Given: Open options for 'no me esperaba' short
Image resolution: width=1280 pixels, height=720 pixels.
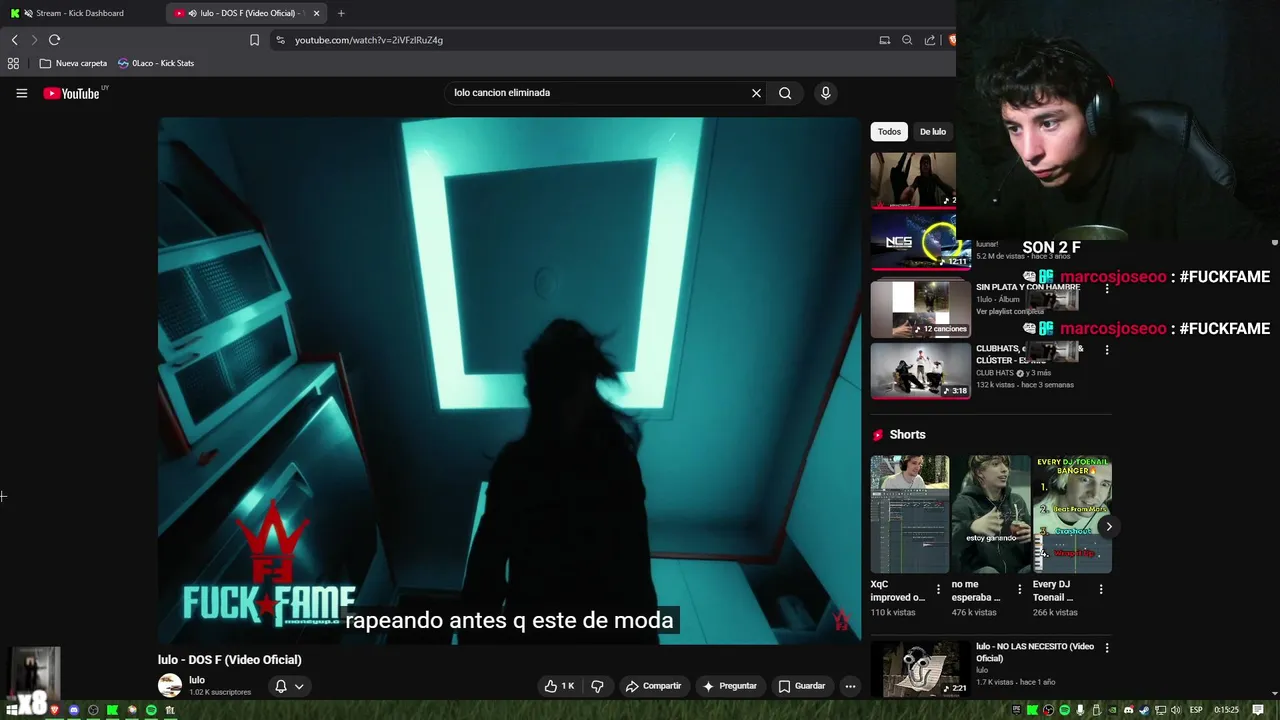Looking at the screenshot, I should (1019, 590).
